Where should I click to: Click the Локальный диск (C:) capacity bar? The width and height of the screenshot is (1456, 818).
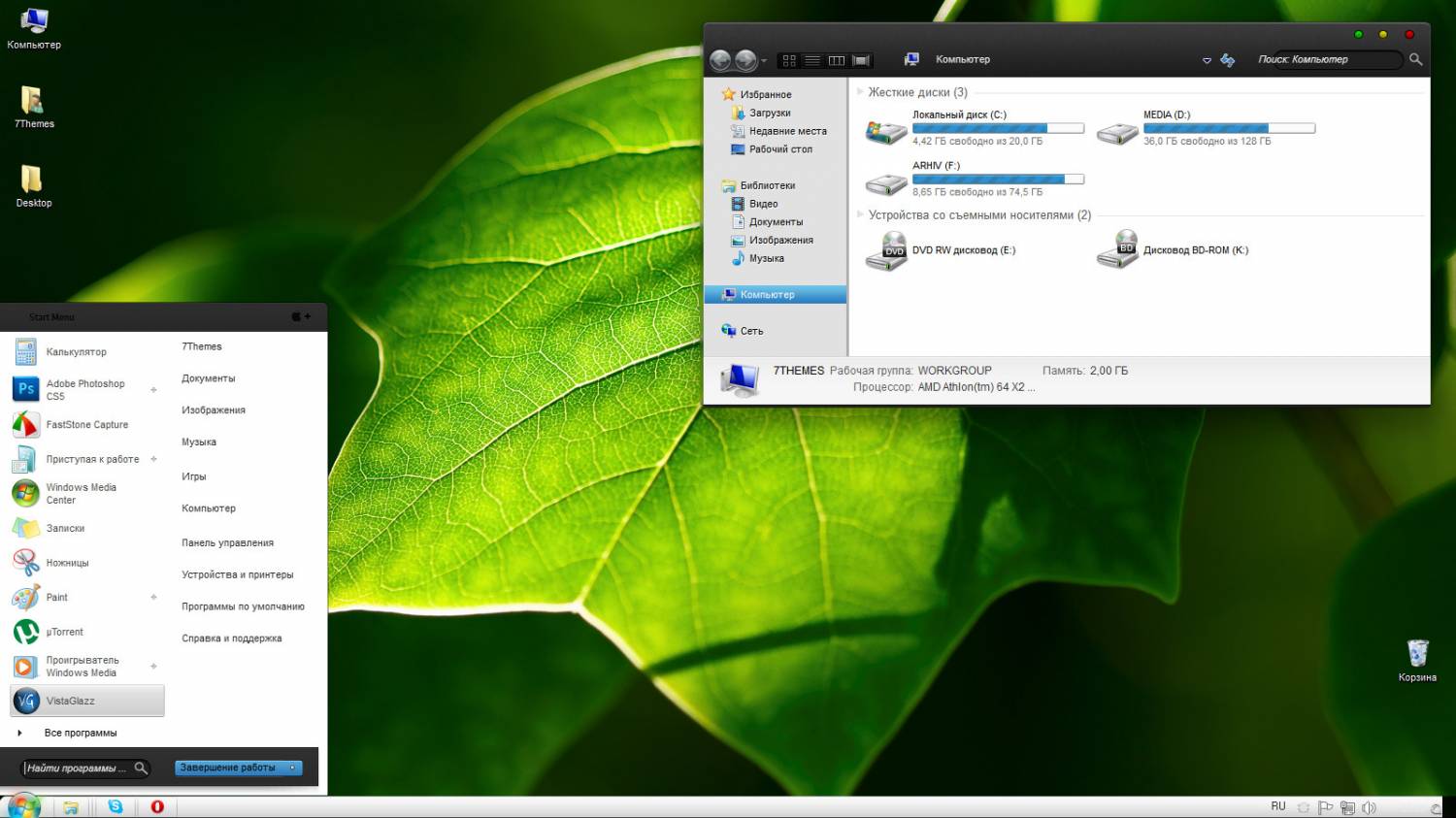tap(998, 128)
